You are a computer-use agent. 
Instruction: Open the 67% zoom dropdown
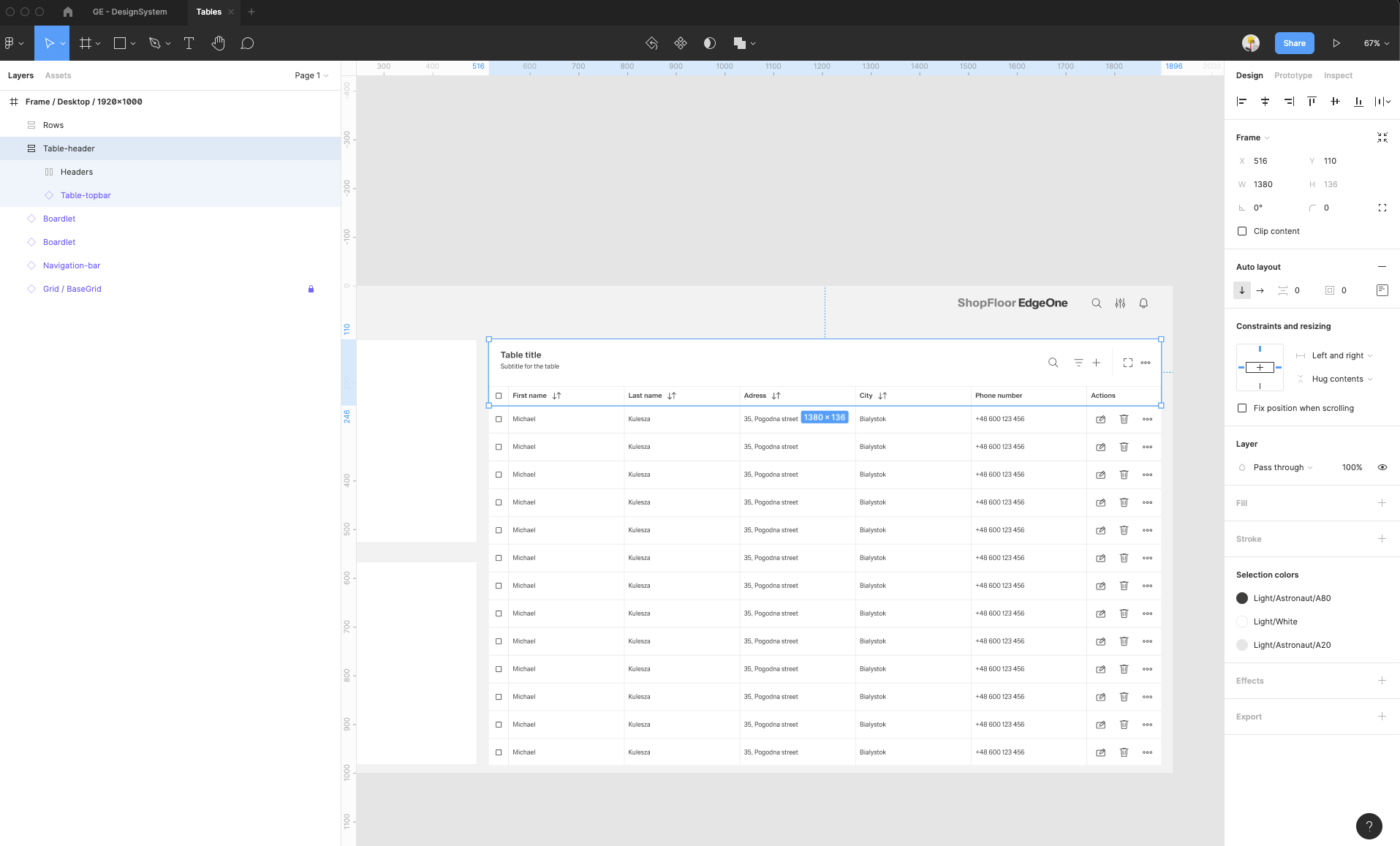(x=1376, y=43)
